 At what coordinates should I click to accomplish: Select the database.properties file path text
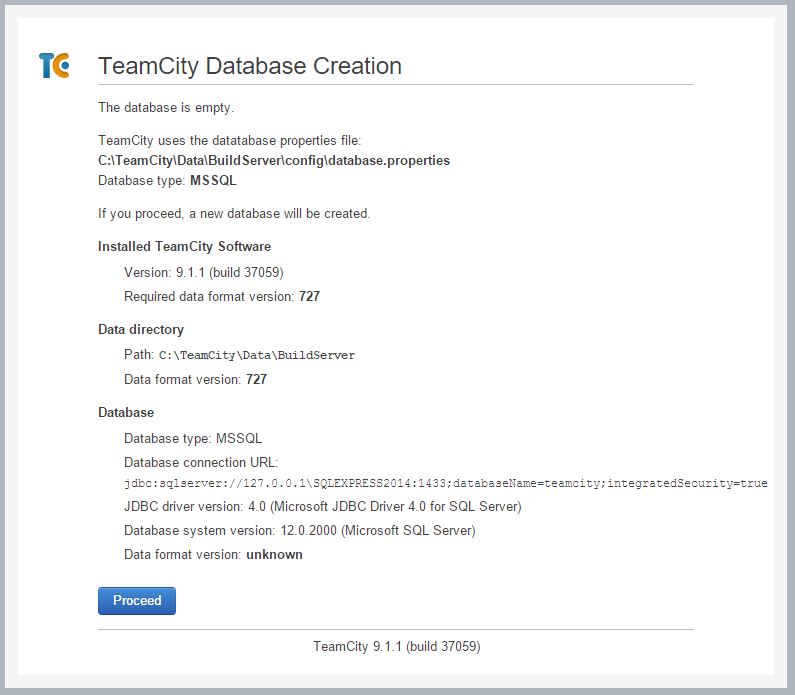tap(274, 161)
